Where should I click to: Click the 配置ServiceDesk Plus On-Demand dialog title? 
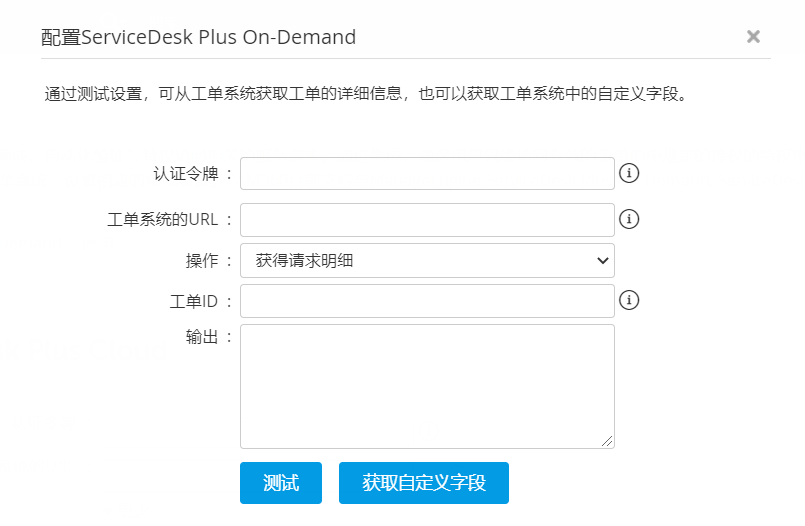[199, 37]
